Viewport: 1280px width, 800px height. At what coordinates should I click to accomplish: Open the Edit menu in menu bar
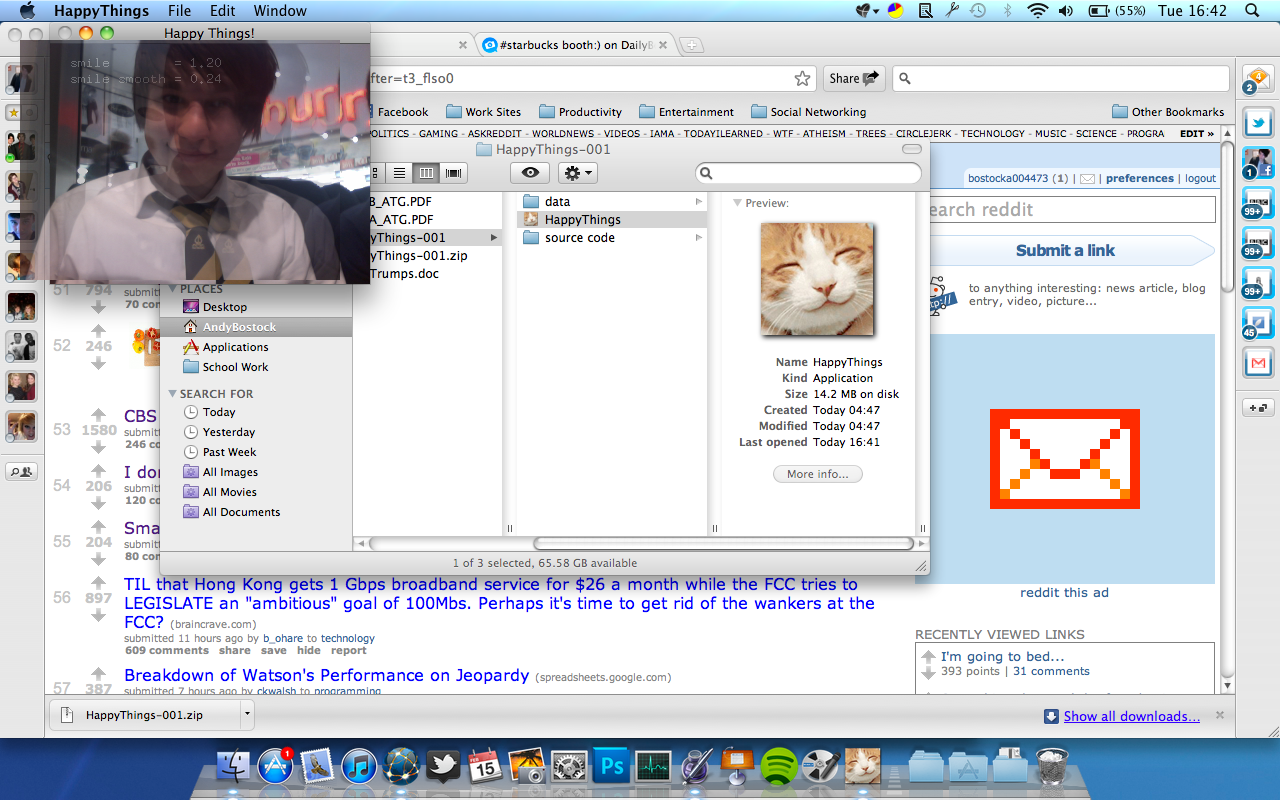click(222, 11)
